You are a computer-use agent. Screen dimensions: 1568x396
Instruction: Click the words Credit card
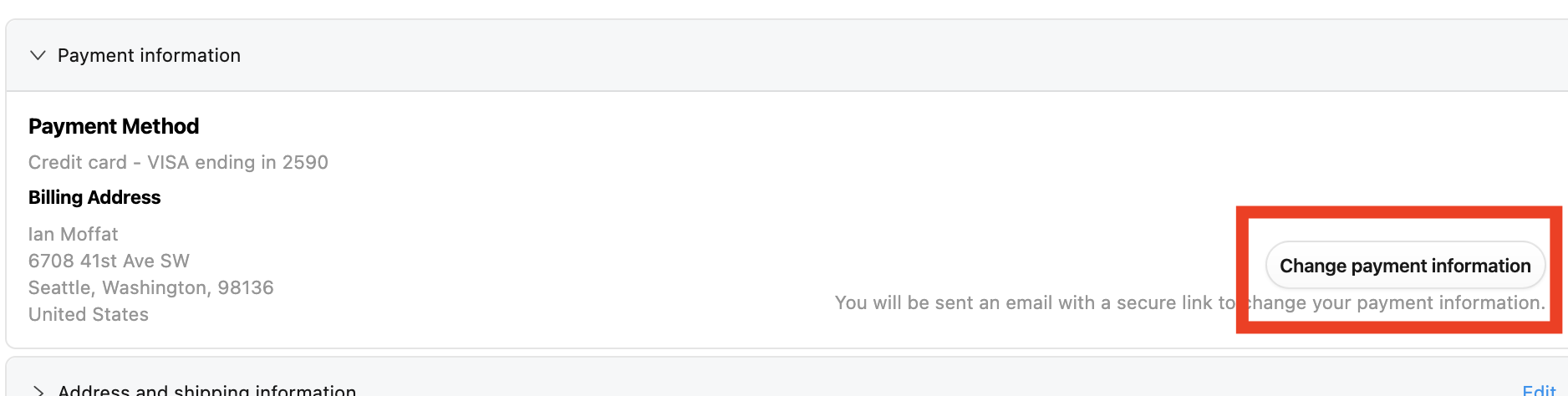(x=77, y=162)
